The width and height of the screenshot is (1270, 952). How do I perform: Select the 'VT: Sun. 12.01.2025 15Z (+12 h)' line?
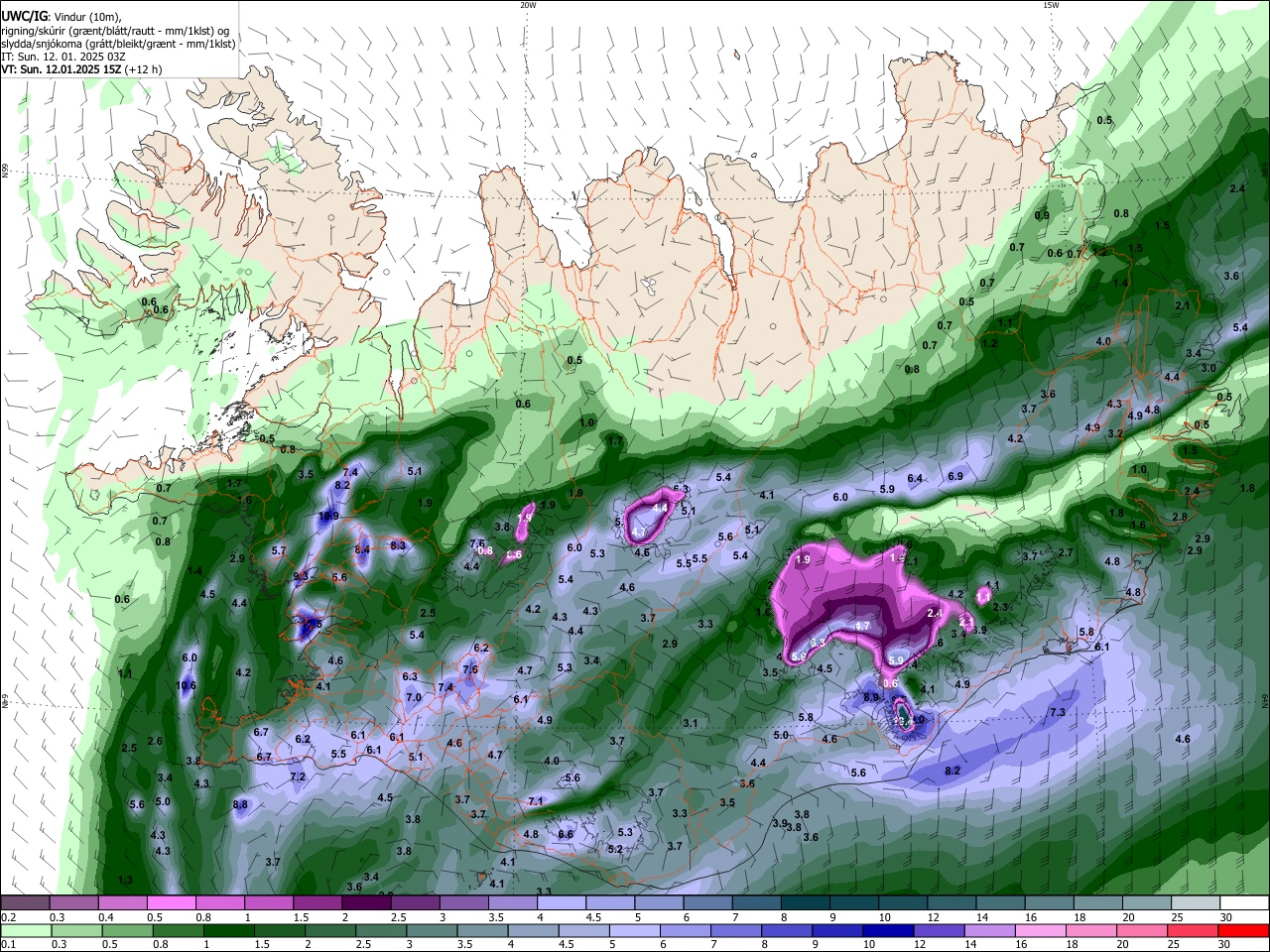coord(81,69)
